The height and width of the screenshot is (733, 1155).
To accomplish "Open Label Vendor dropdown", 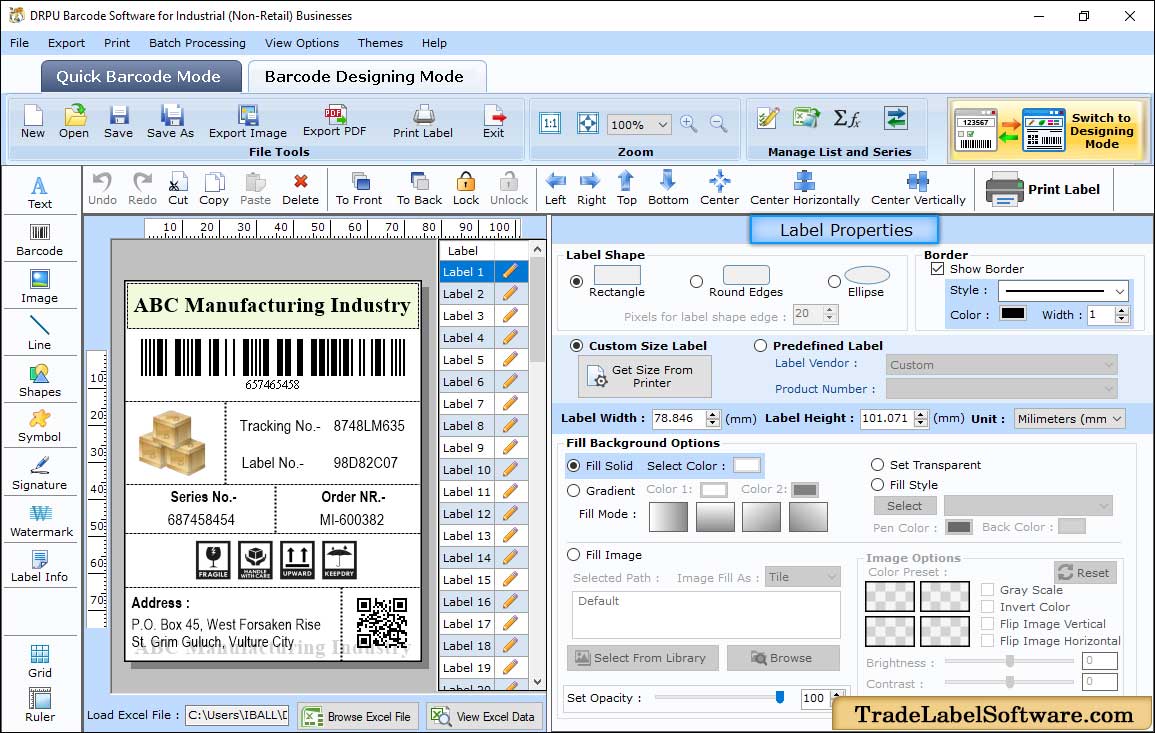I will click(1001, 365).
